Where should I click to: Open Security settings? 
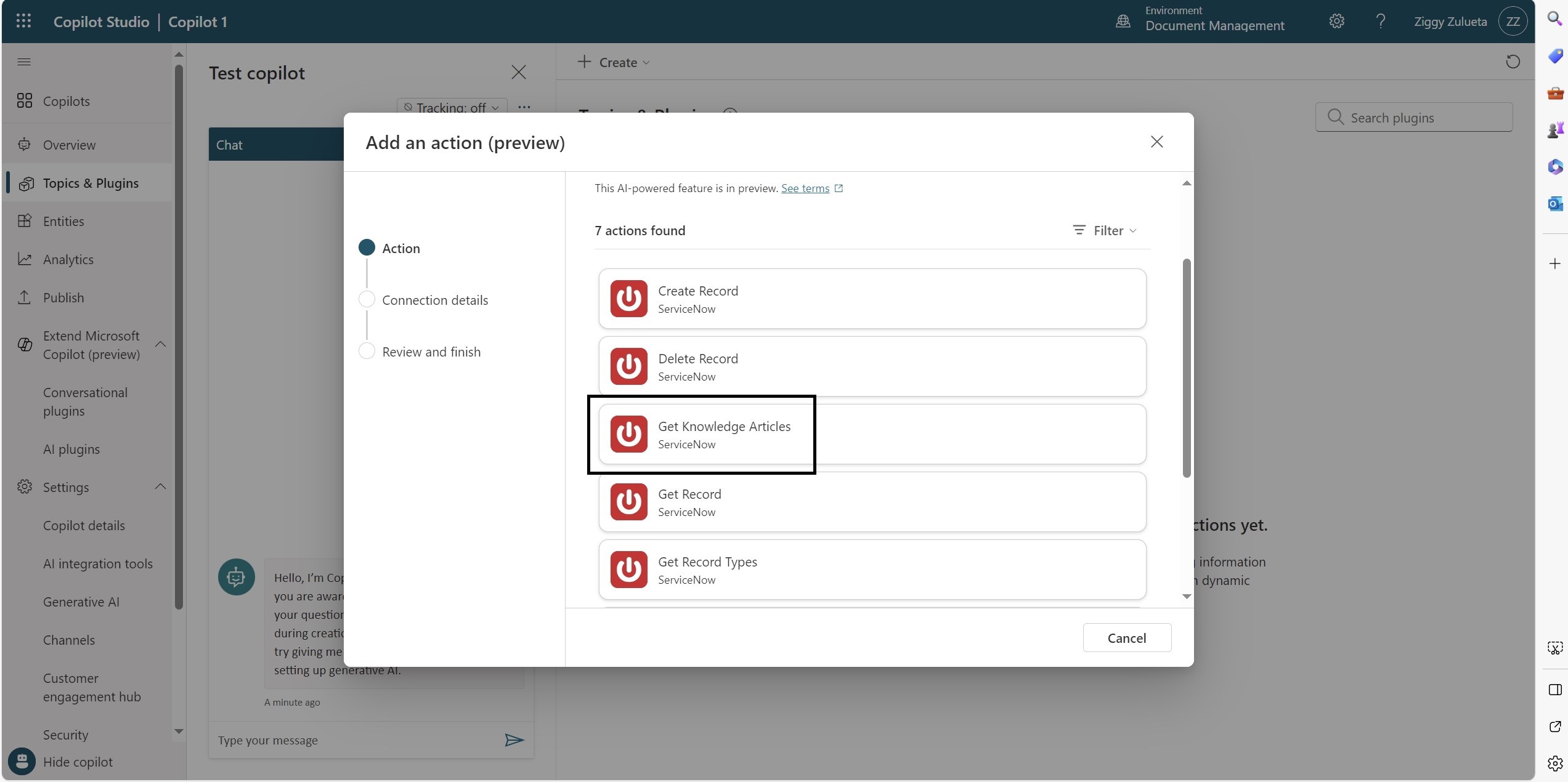click(66, 735)
